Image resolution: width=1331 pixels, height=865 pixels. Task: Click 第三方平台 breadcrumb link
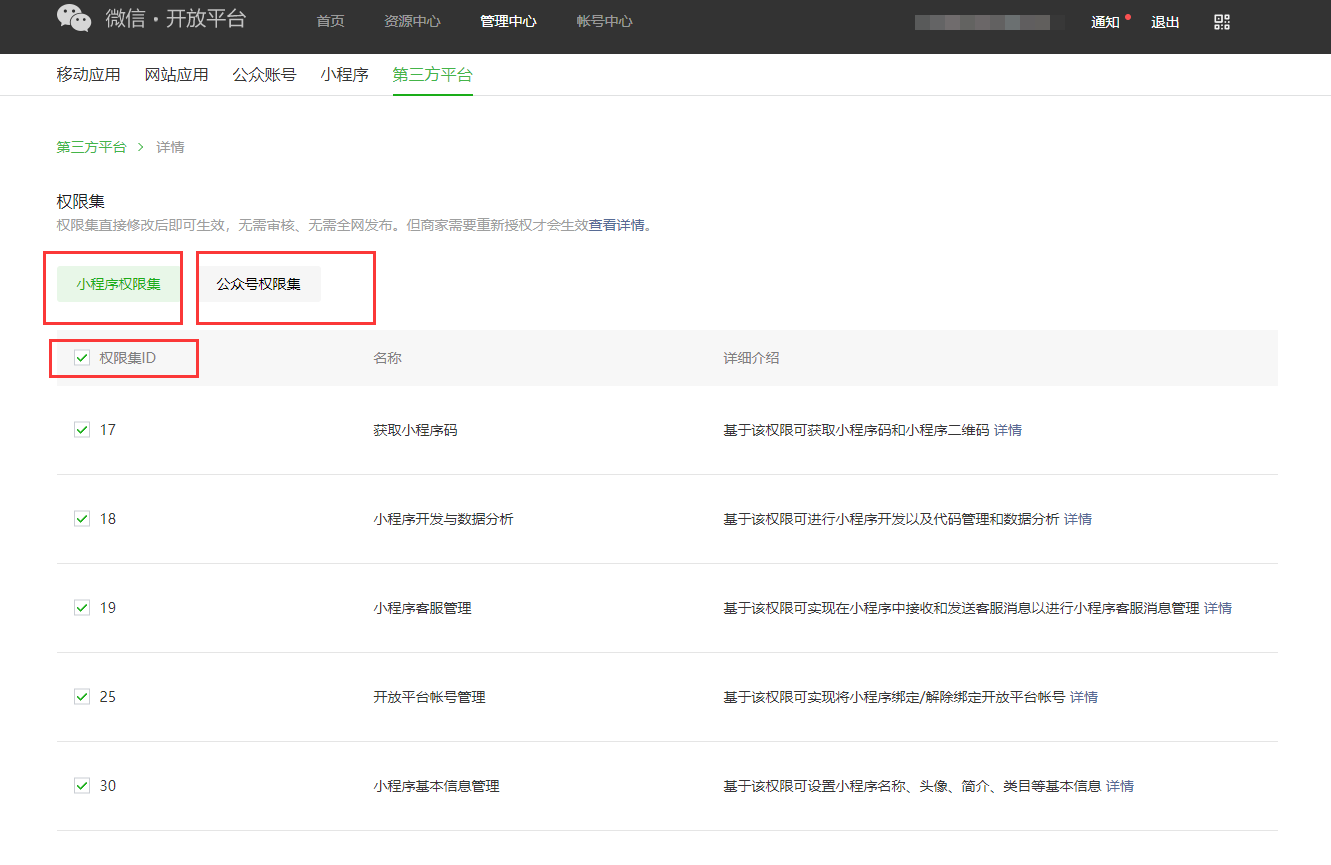(91, 147)
